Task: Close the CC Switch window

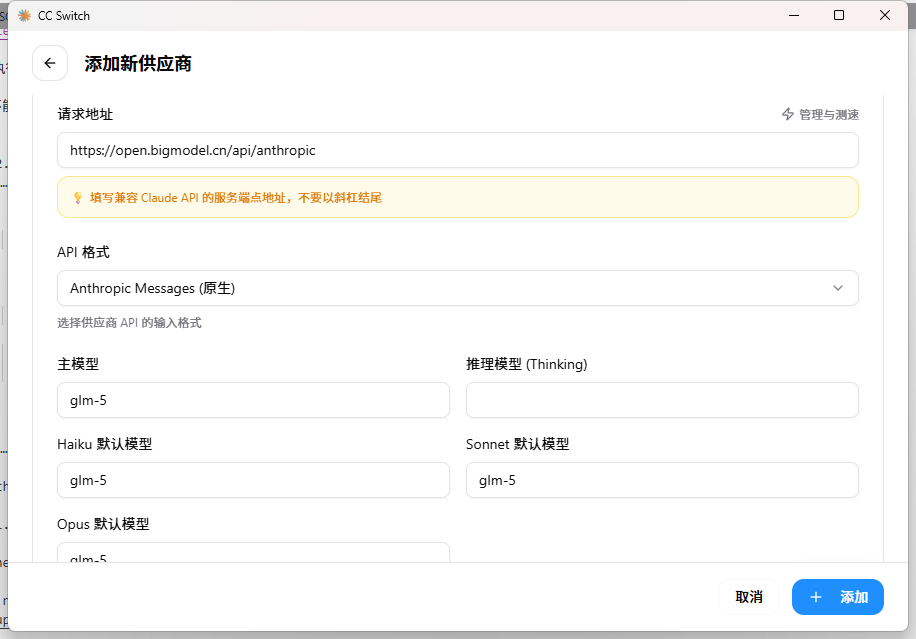Action: [885, 15]
